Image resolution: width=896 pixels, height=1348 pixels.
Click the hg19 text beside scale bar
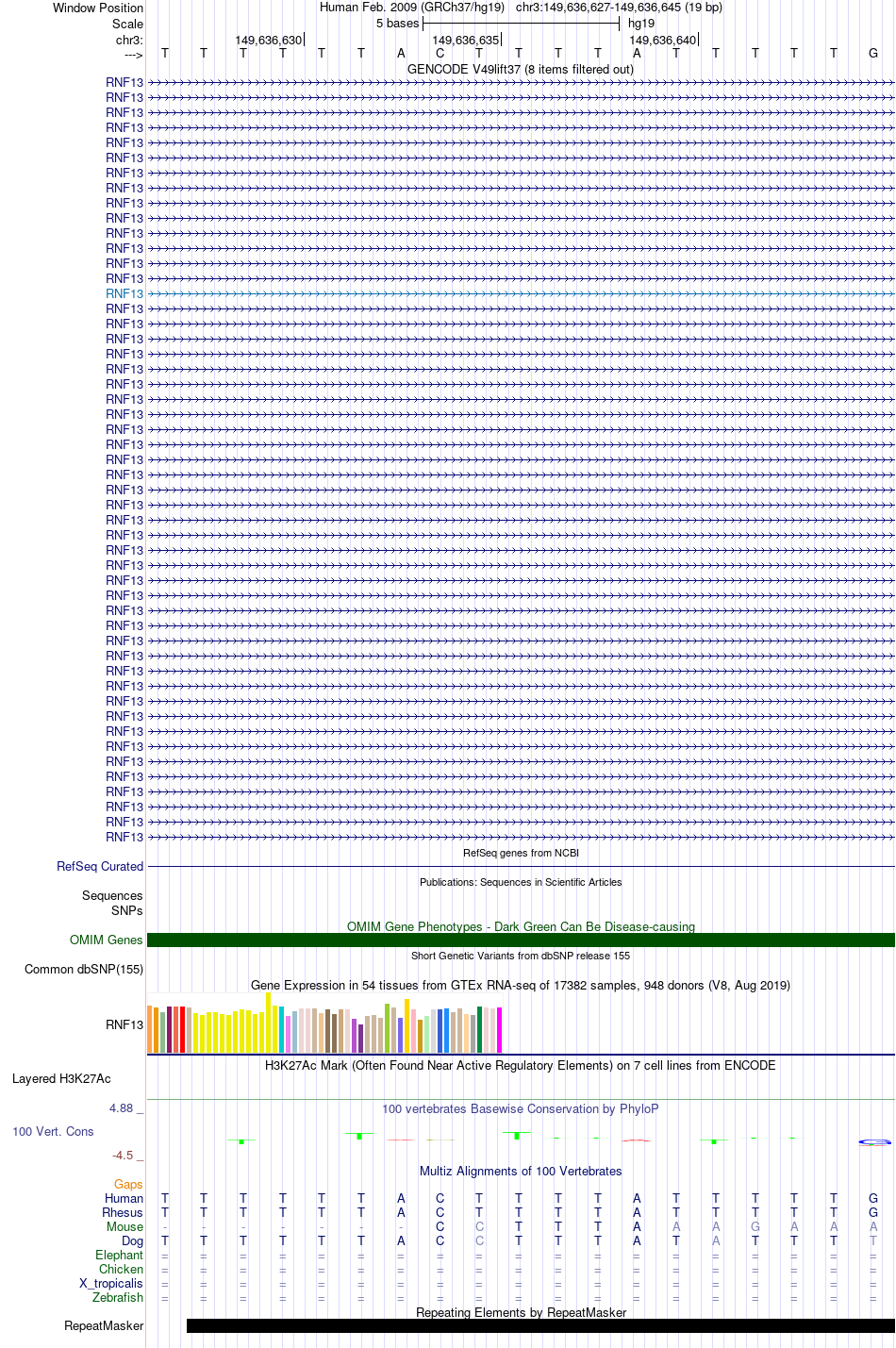(641, 24)
